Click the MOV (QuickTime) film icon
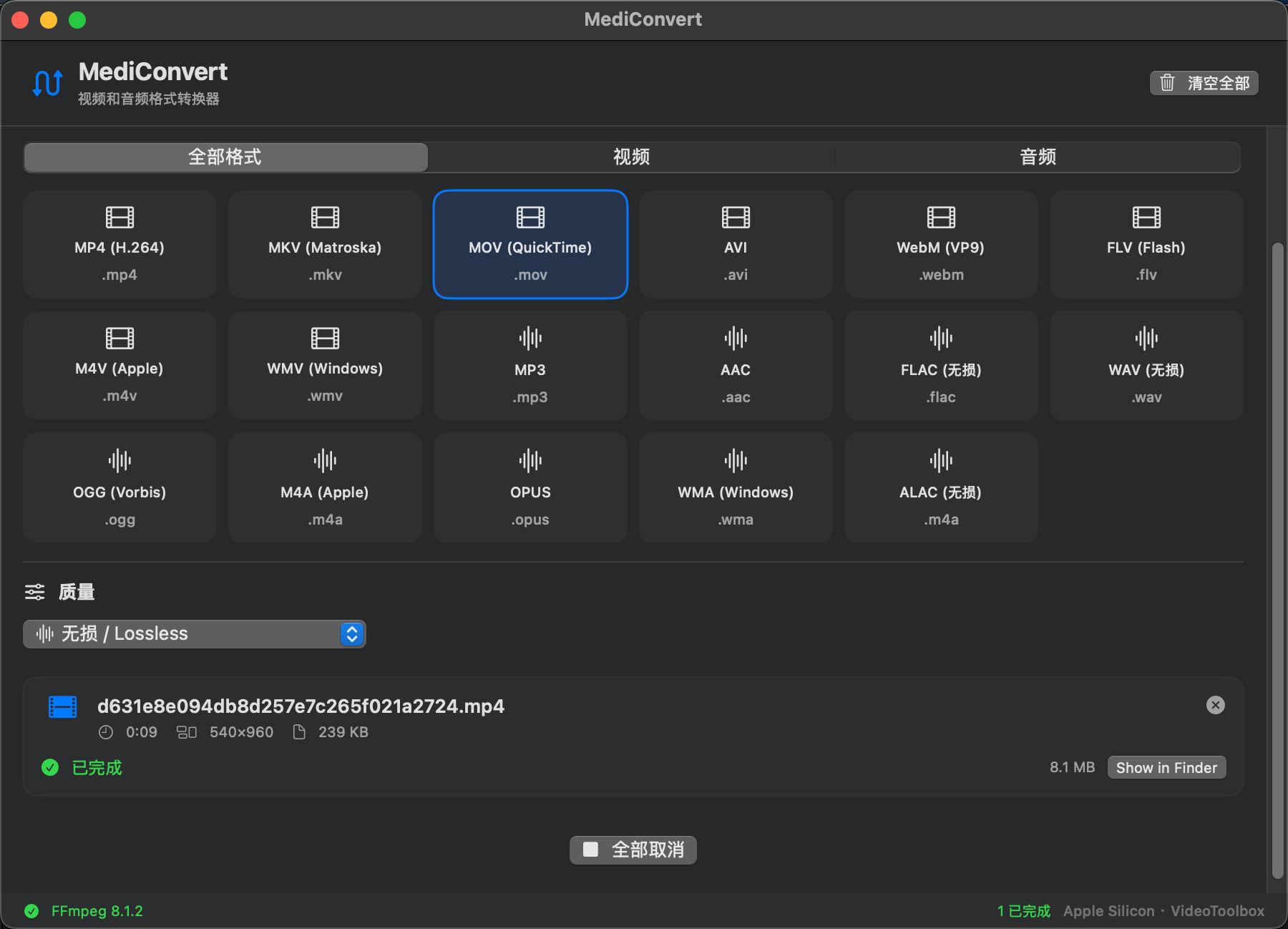Screen dimensions: 1288x929 tap(530, 217)
